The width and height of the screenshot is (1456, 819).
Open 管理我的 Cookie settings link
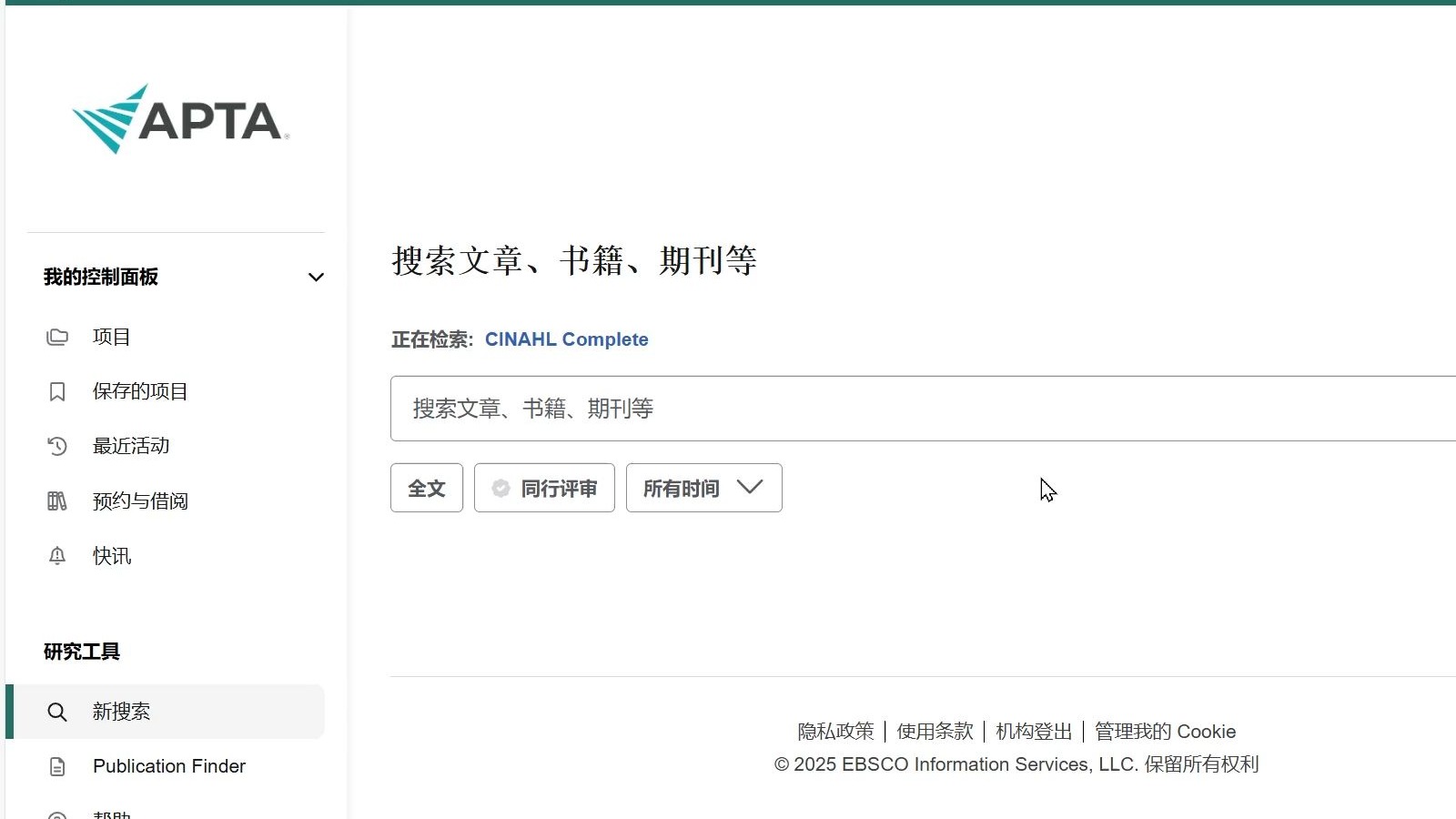(x=1166, y=732)
